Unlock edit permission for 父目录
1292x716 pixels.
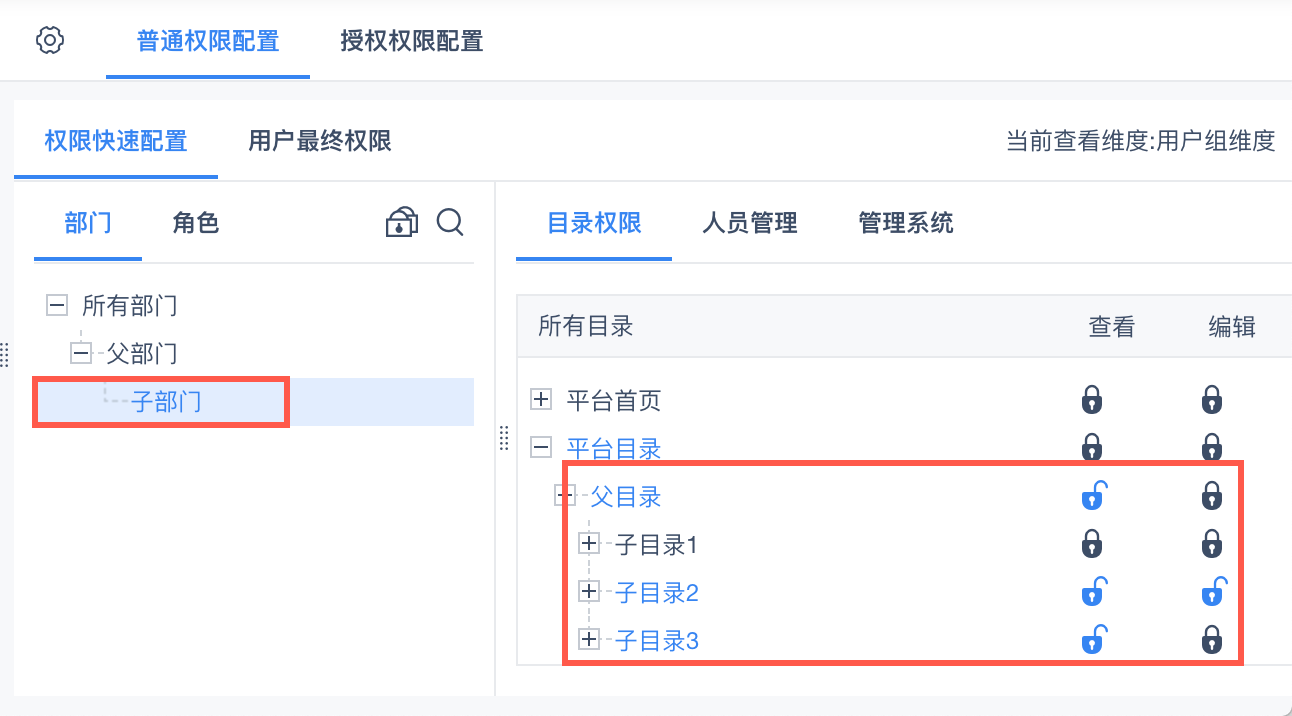click(x=1212, y=495)
